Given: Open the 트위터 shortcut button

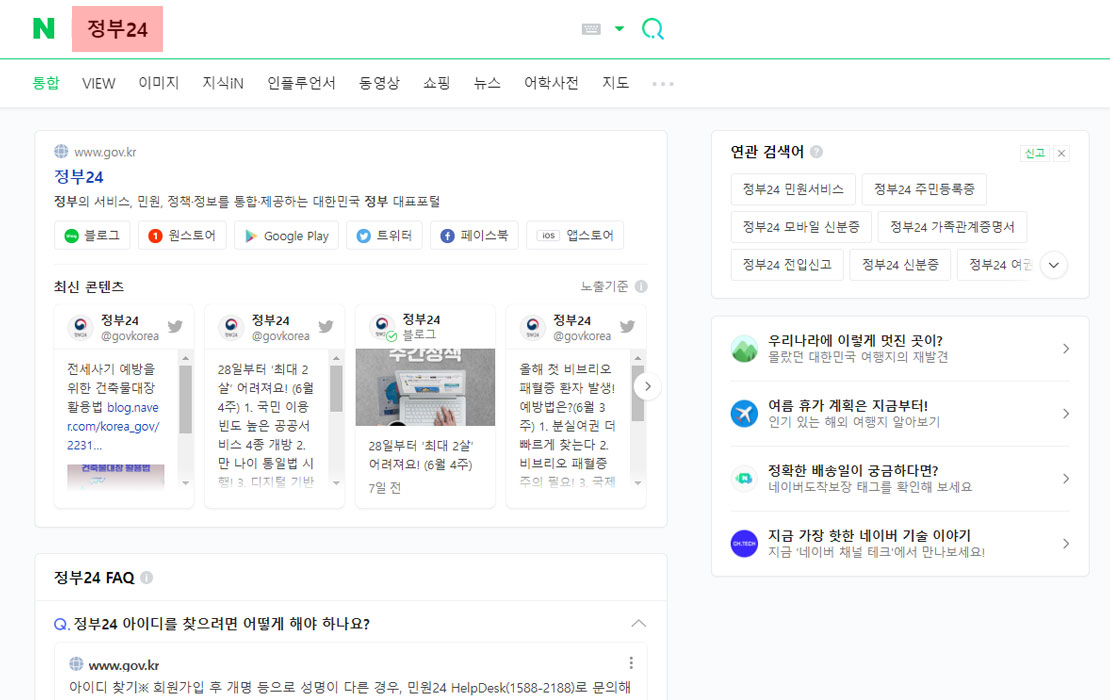Looking at the screenshot, I should tap(384, 235).
